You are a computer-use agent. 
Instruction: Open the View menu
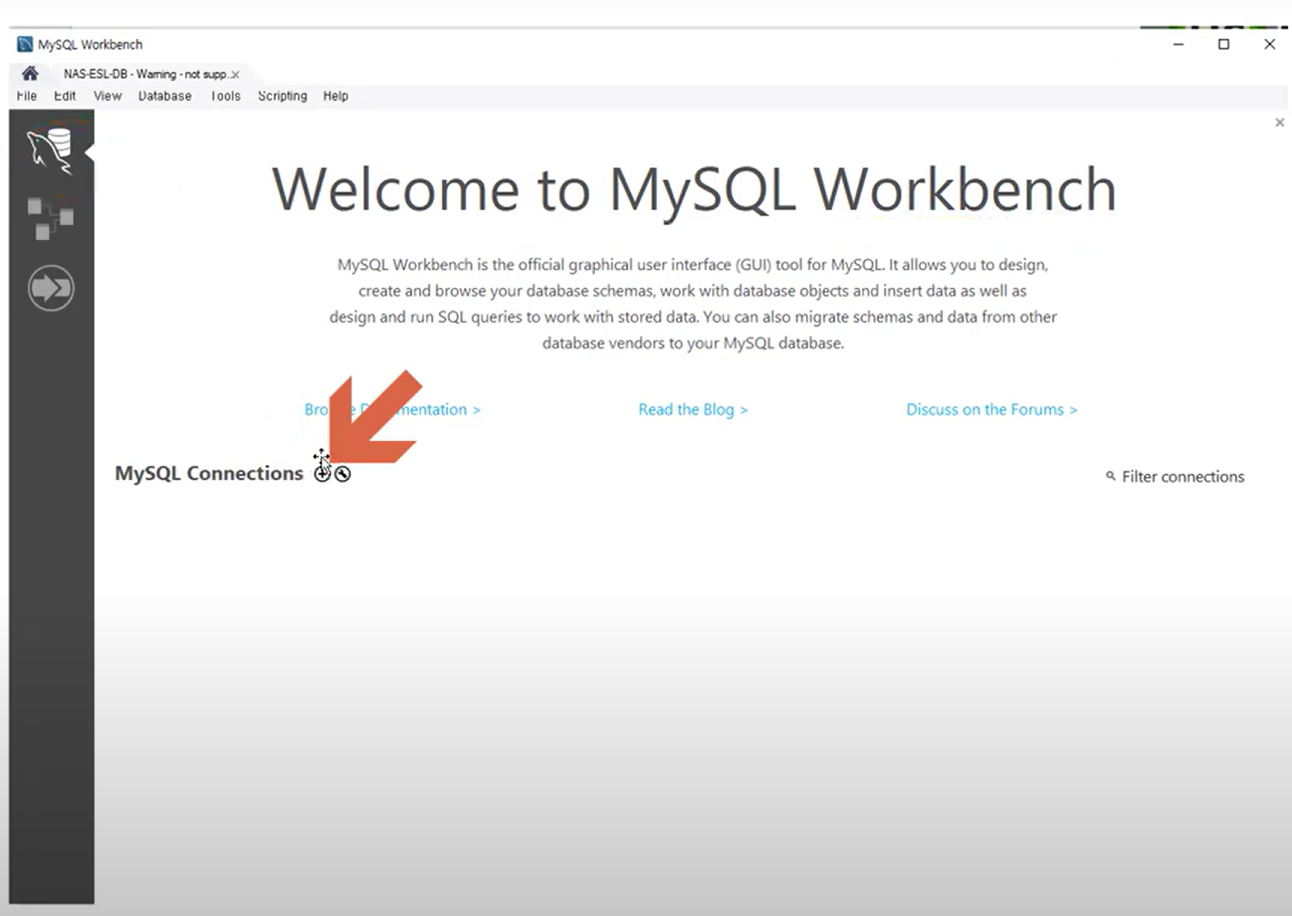[107, 96]
